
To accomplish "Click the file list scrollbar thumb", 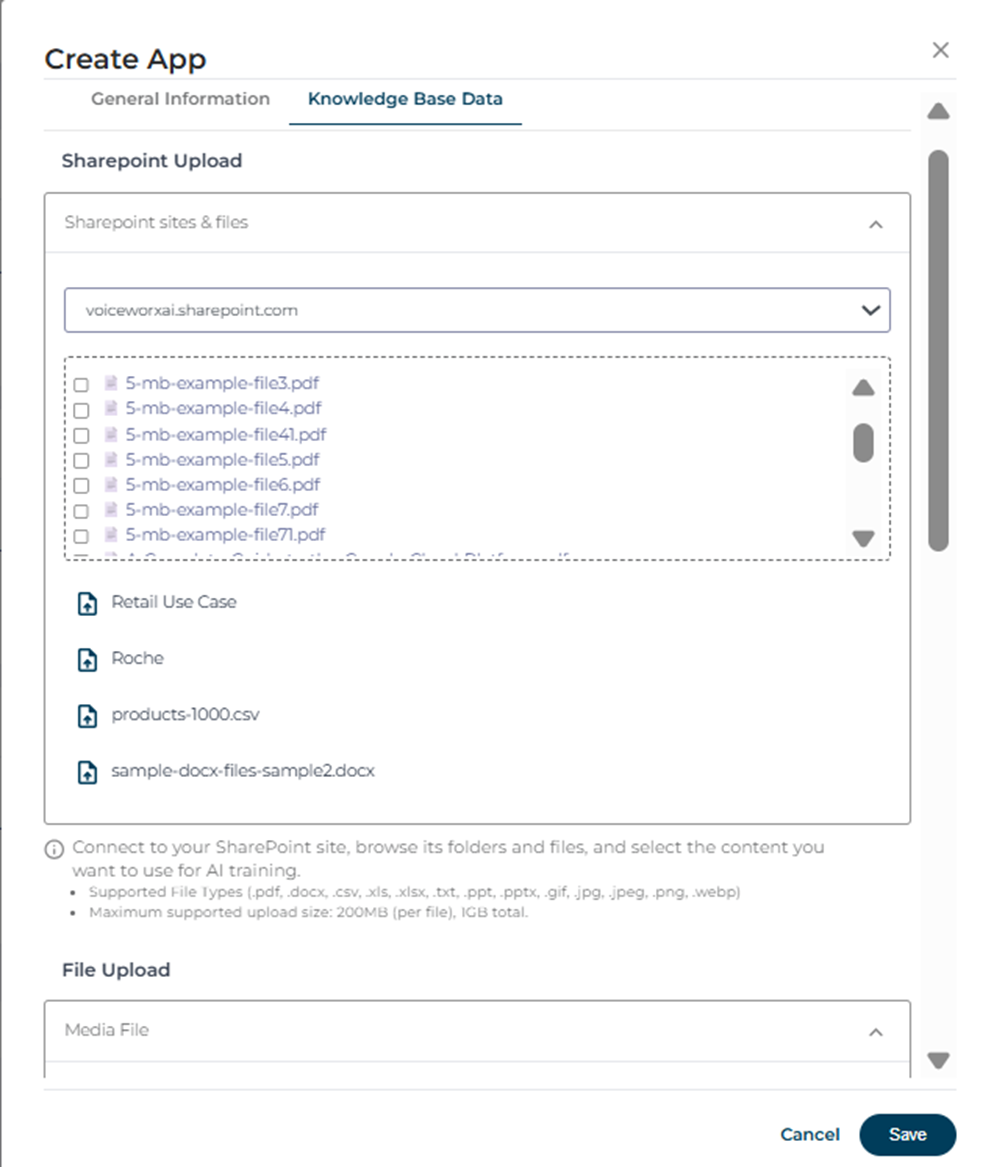I will [x=863, y=442].
